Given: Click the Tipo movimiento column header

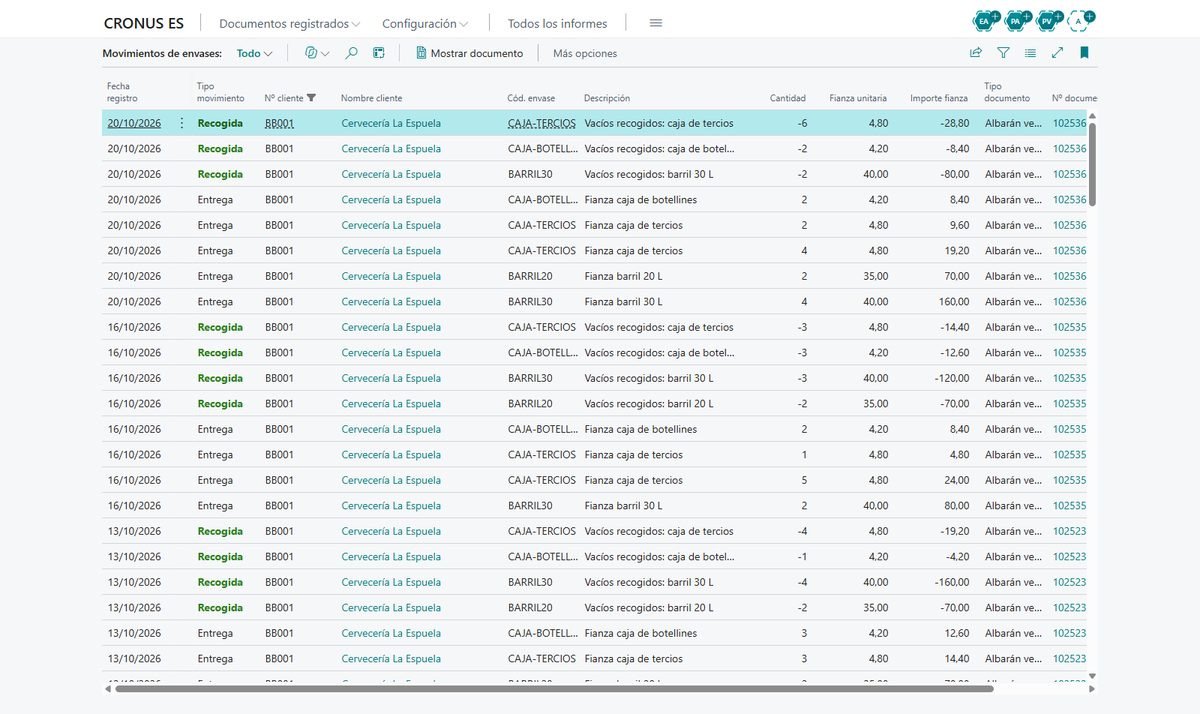Looking at the screenshot, I should pos(220,92).
